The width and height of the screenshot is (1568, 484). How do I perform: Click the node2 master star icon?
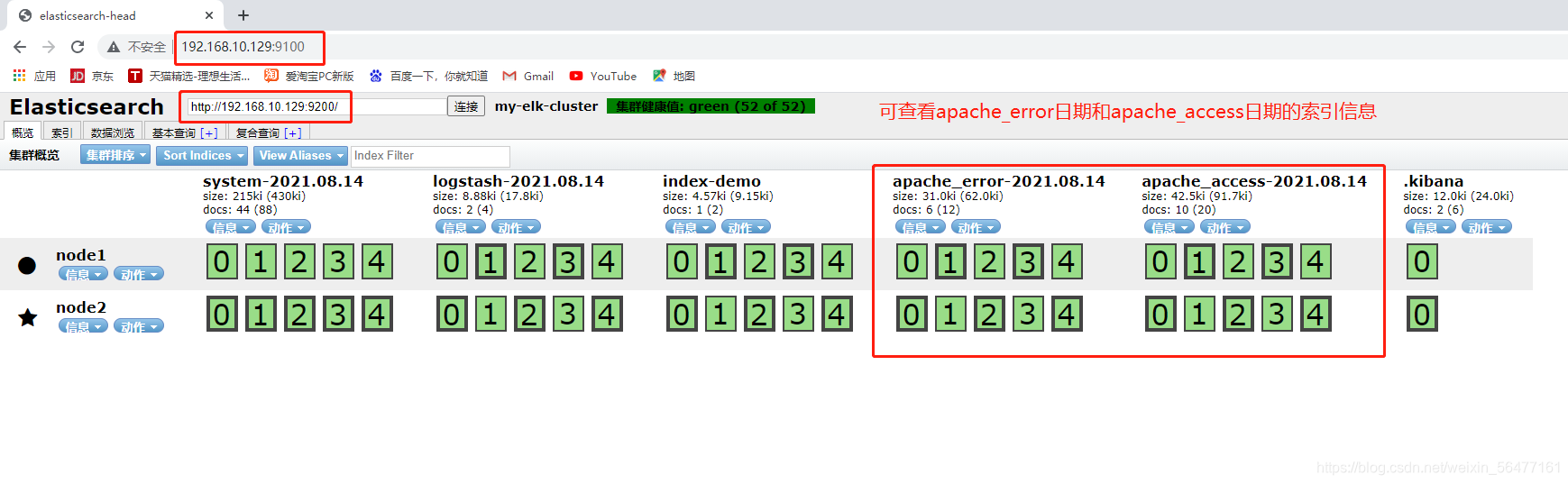coord(27,317)
